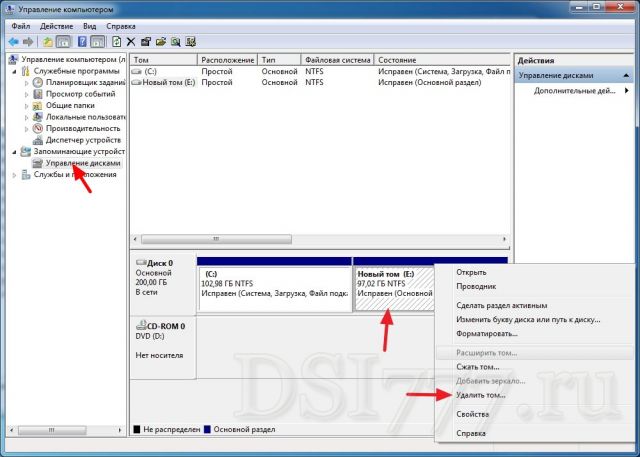Click drive icon of Новый том (E:) row
Viewport: 640px width, 457px height.
point(136,82)
